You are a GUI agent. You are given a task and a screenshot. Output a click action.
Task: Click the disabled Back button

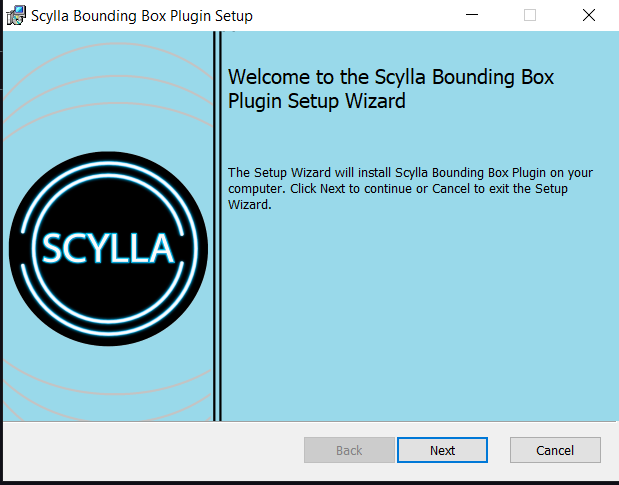point(349,450)
